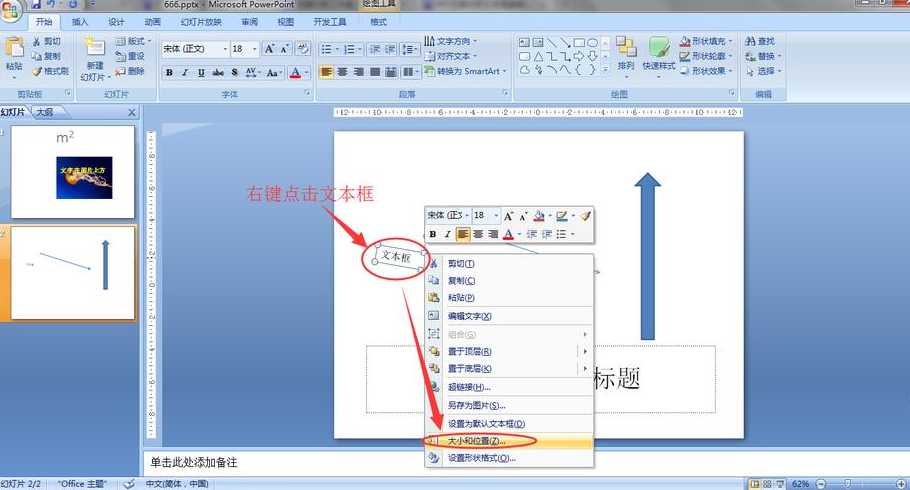This screenshot has height=490, width=910.
Task: Toggle Underline in the ribbon font group
Action: tap(201, 73)
